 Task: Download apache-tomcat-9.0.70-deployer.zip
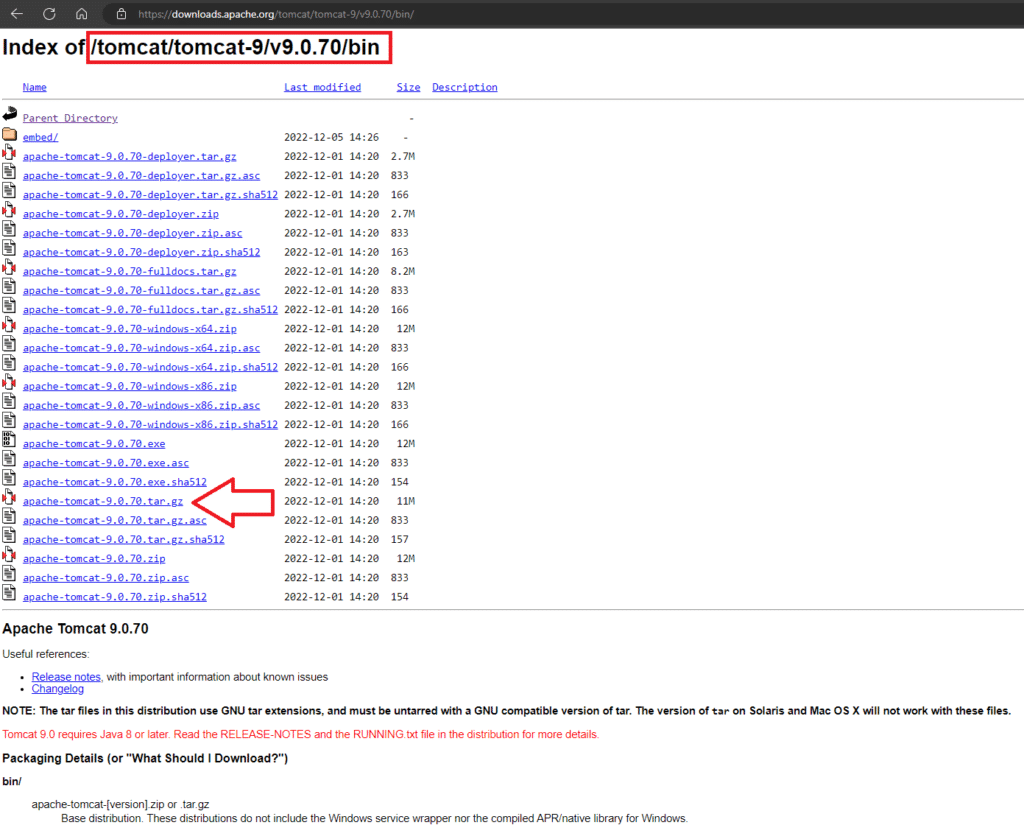(121, 214)
